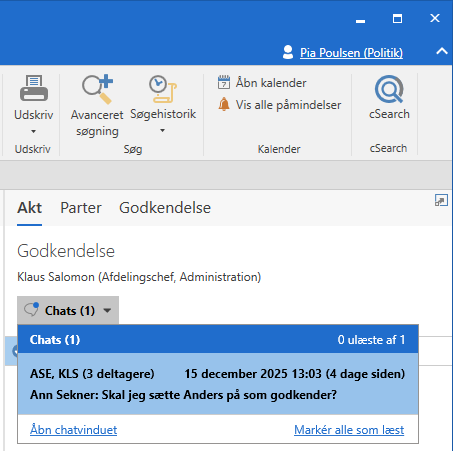This screenshot has width=453, height=451.
Task: Expand the Søgehistorik dropdown arrow
Action: (x=162, y=131)
